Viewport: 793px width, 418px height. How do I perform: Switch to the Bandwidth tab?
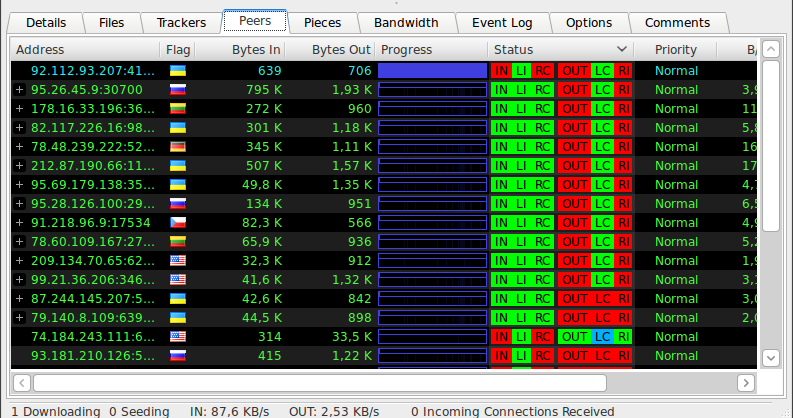tap(406, 23)
